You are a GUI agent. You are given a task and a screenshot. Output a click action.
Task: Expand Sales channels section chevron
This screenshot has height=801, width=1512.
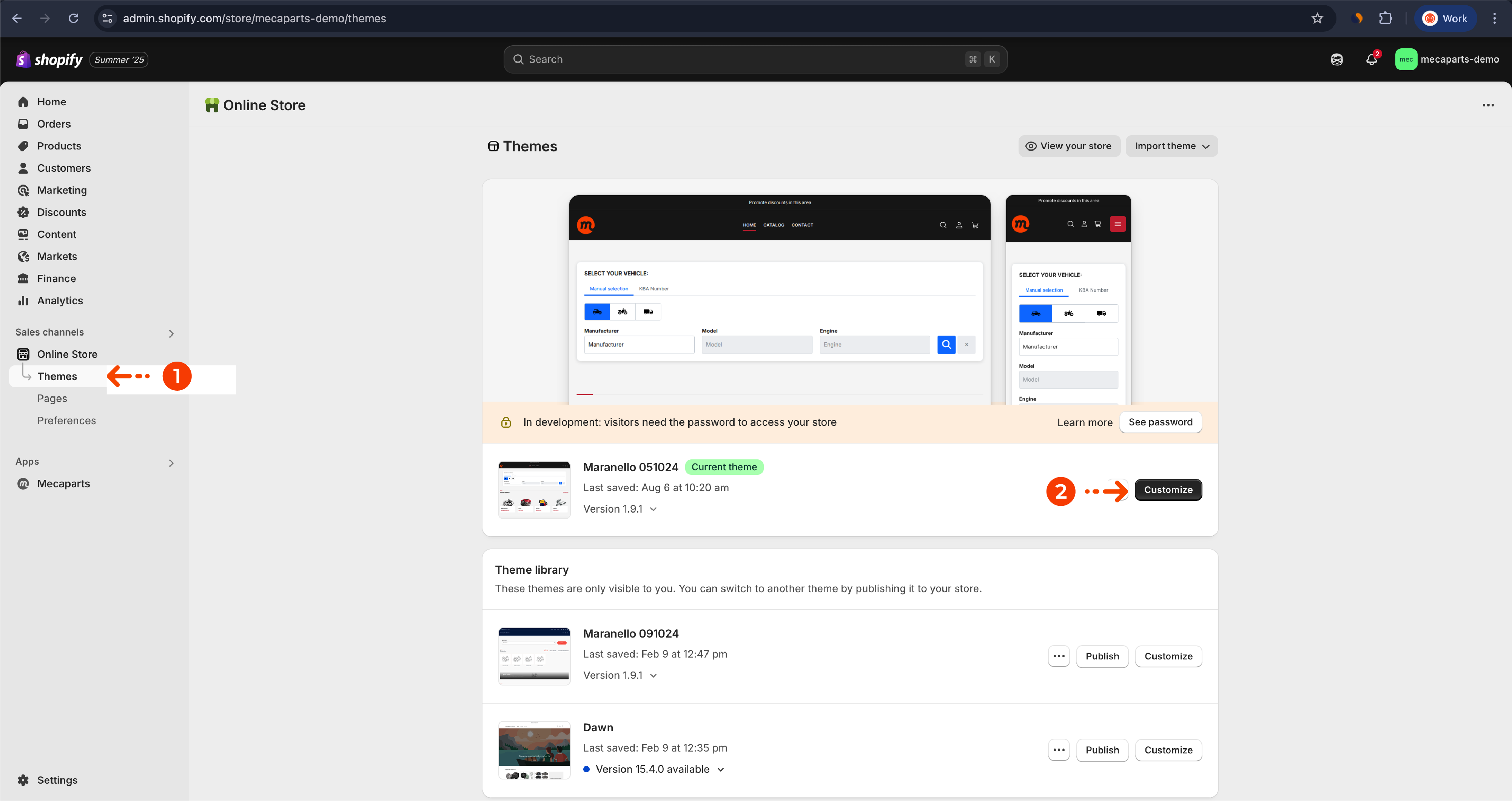pyautogui.click(x=171, y=333)
